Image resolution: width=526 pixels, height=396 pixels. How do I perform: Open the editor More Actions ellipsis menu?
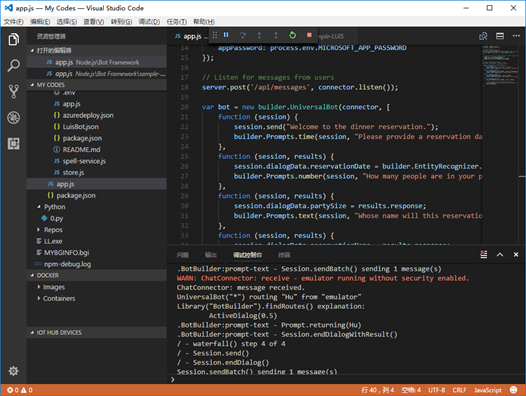pyautogui.click(x=516, y=36)
